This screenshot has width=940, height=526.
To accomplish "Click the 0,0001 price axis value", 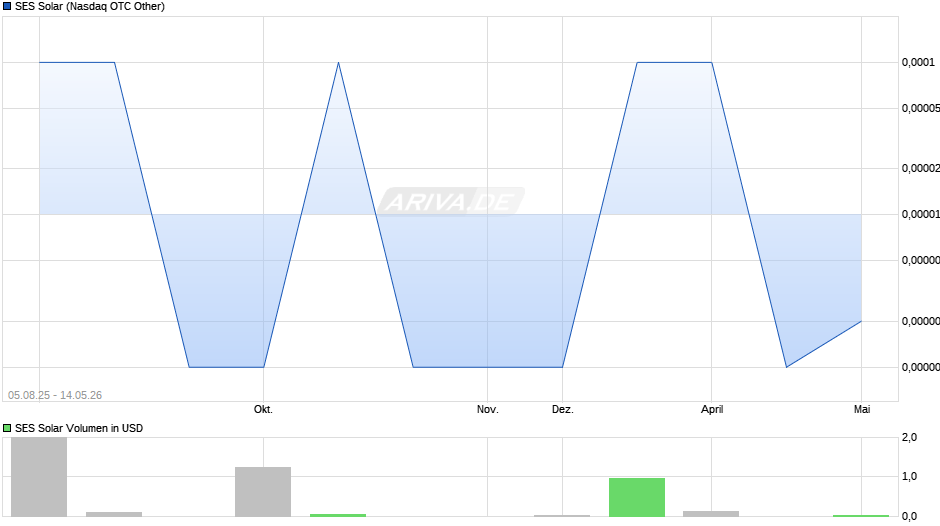I will click(x=918, y=62).
